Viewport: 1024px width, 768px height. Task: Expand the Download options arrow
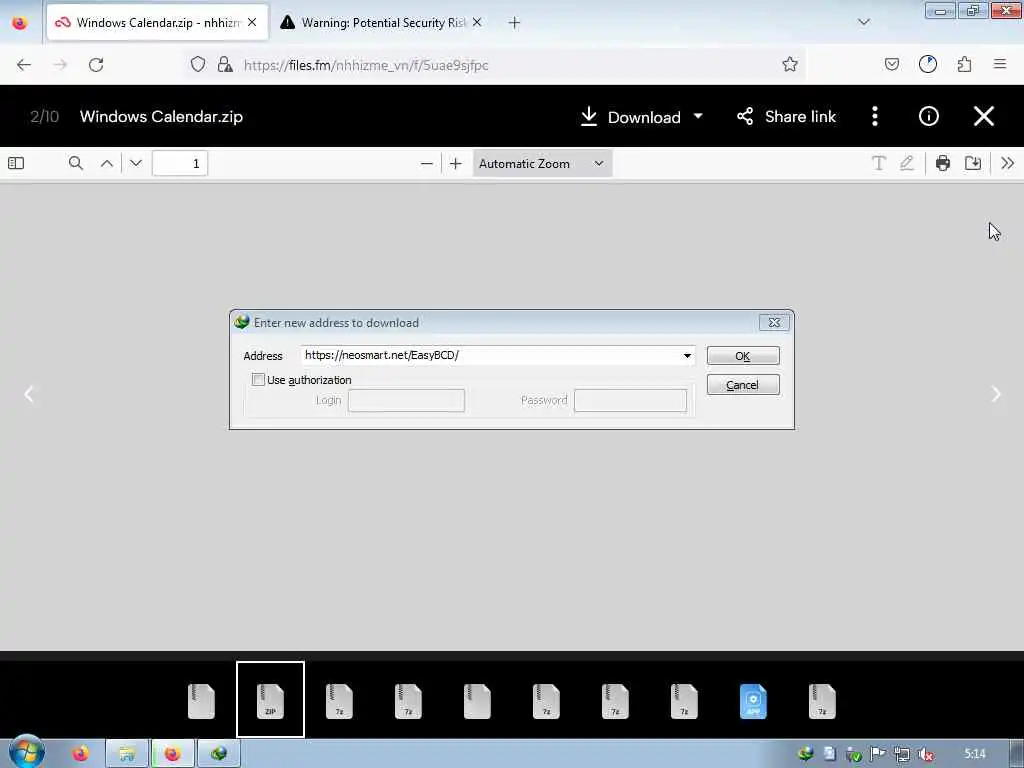[698, 116]
